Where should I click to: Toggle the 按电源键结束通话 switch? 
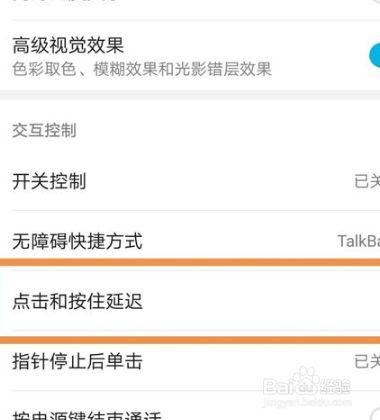[376, 414]
